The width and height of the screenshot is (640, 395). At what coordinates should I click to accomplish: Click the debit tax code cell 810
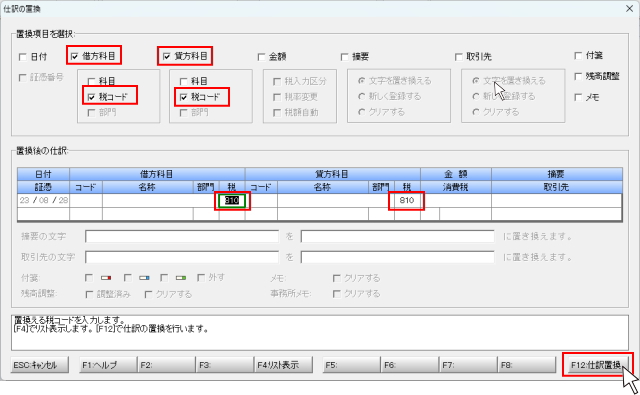tap(232, 200)
